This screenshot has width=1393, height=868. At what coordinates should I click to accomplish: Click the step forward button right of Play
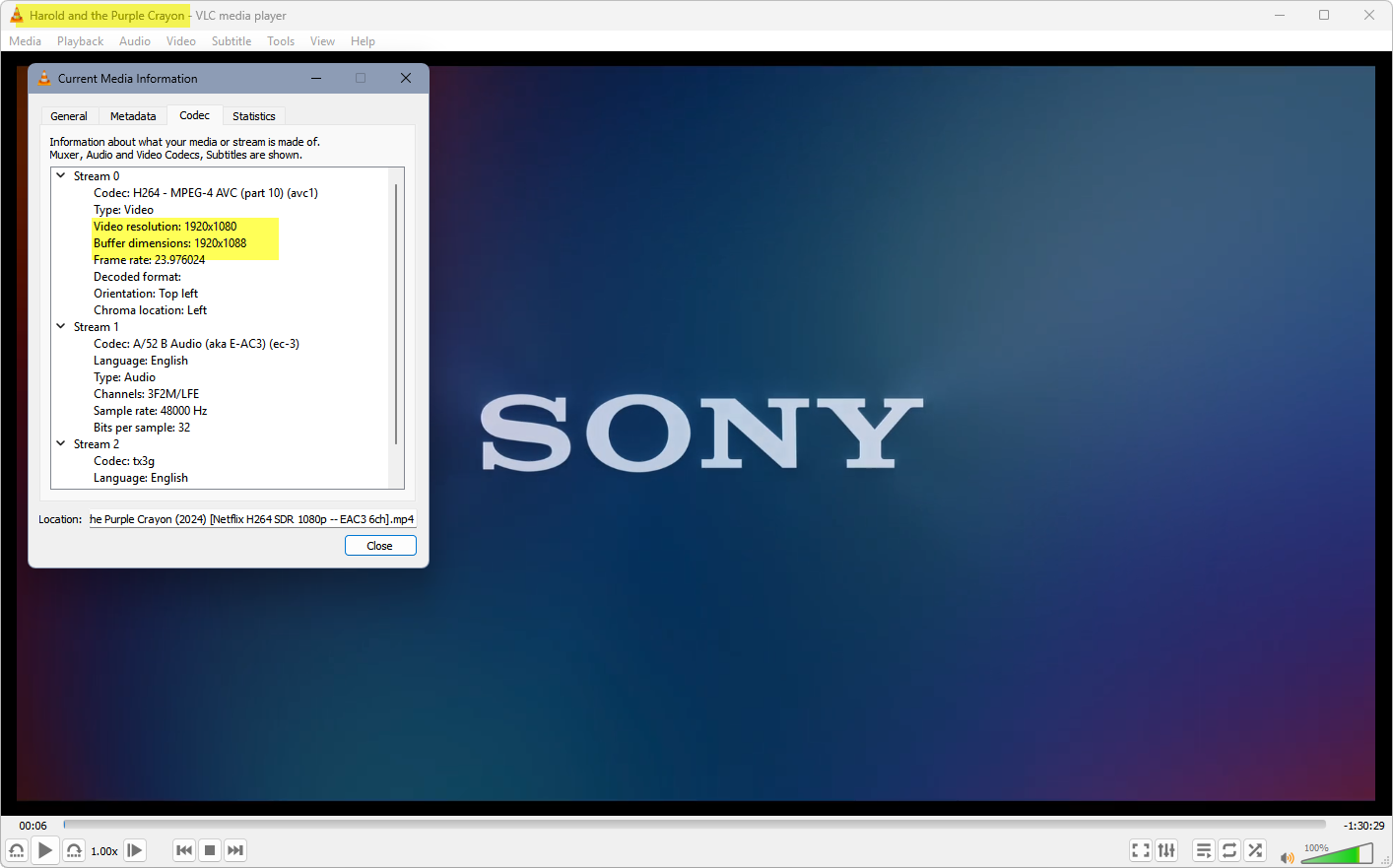click(74, 850)
